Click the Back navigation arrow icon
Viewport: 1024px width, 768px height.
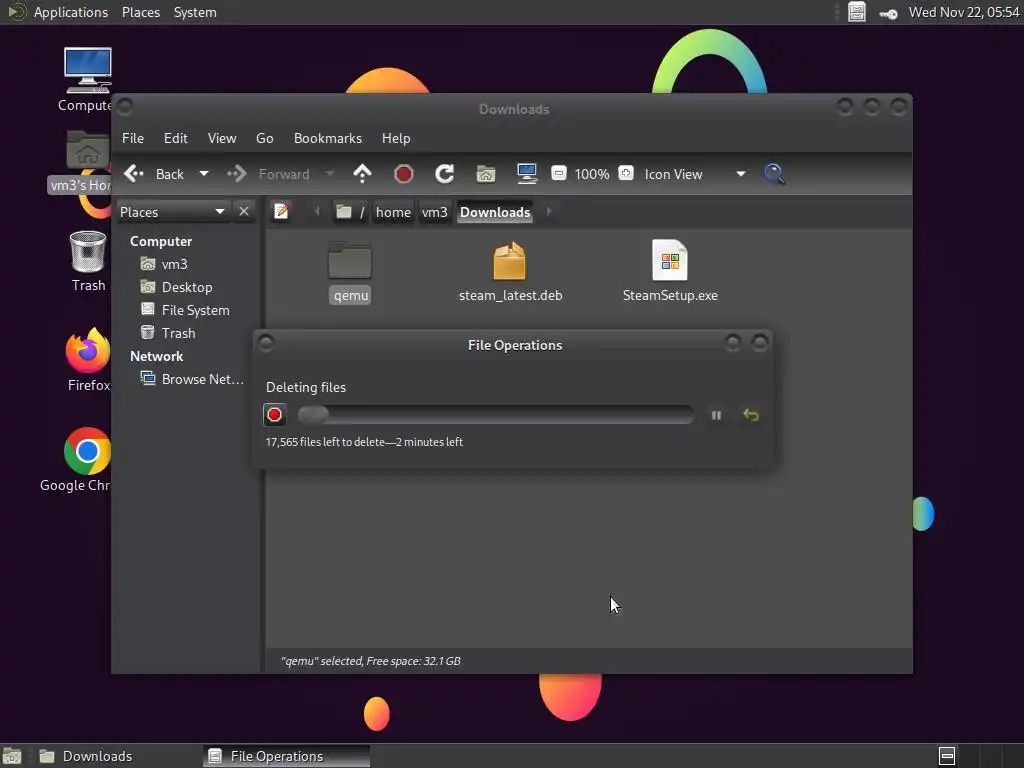point(134,174)
